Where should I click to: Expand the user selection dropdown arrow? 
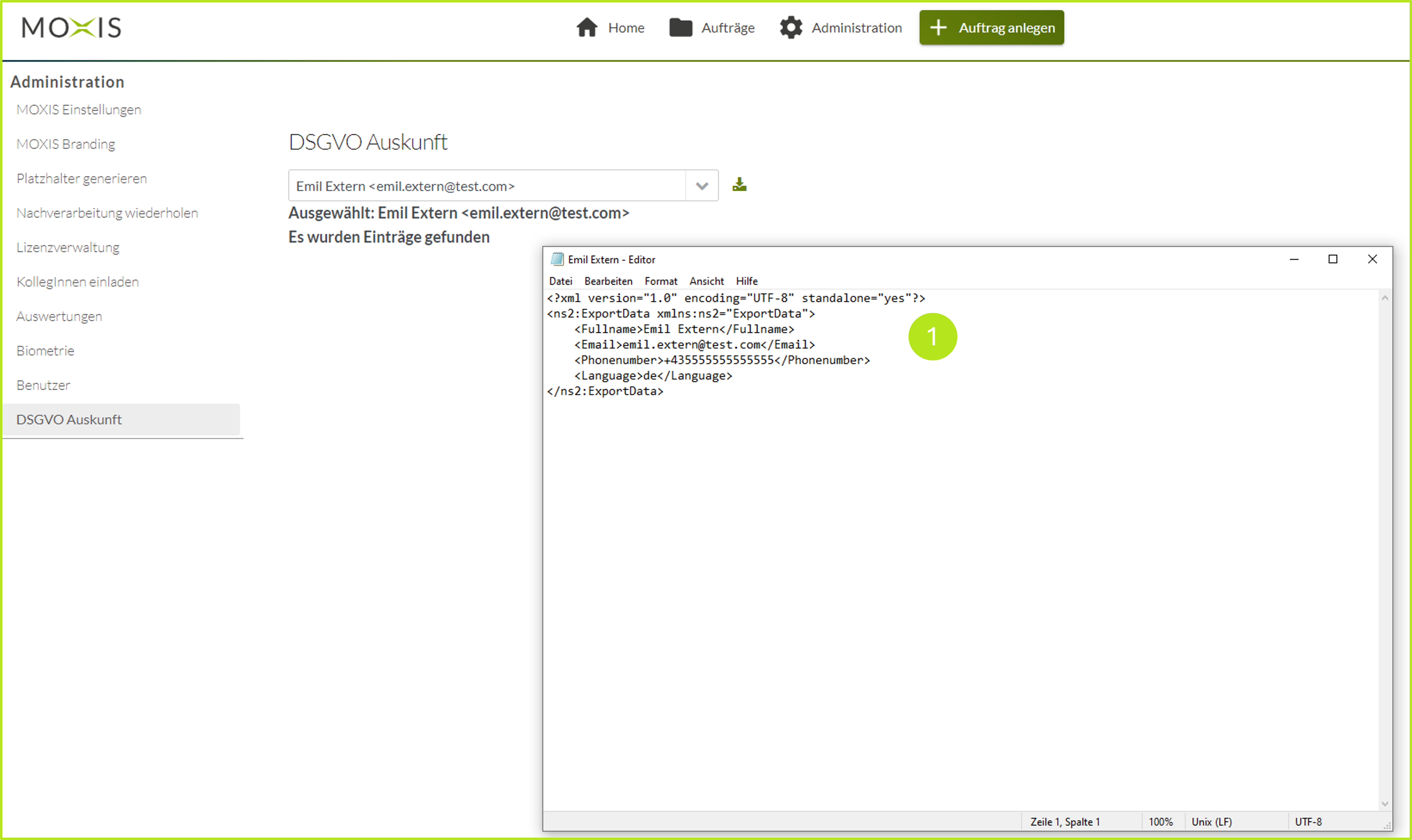coord(702,186)
